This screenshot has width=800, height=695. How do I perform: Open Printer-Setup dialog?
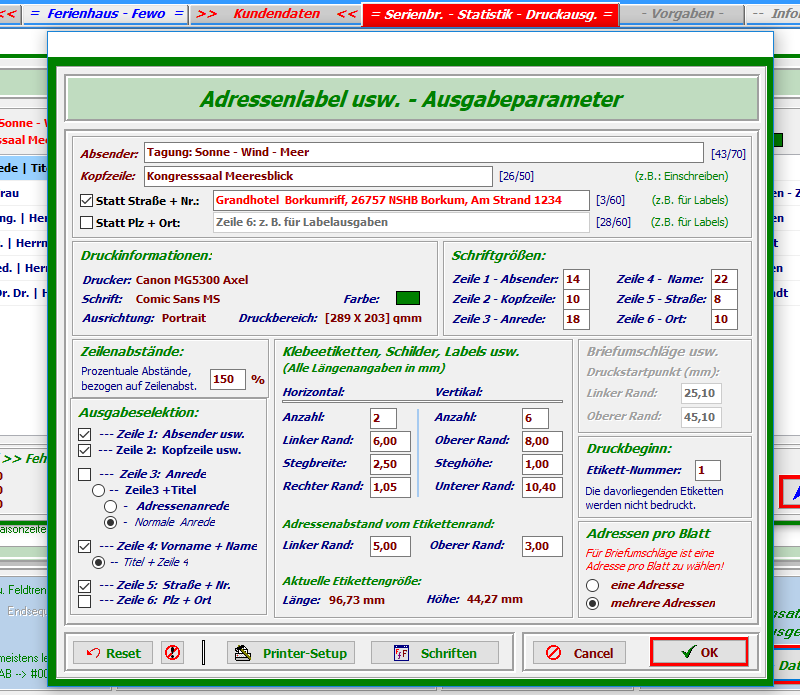291,653
